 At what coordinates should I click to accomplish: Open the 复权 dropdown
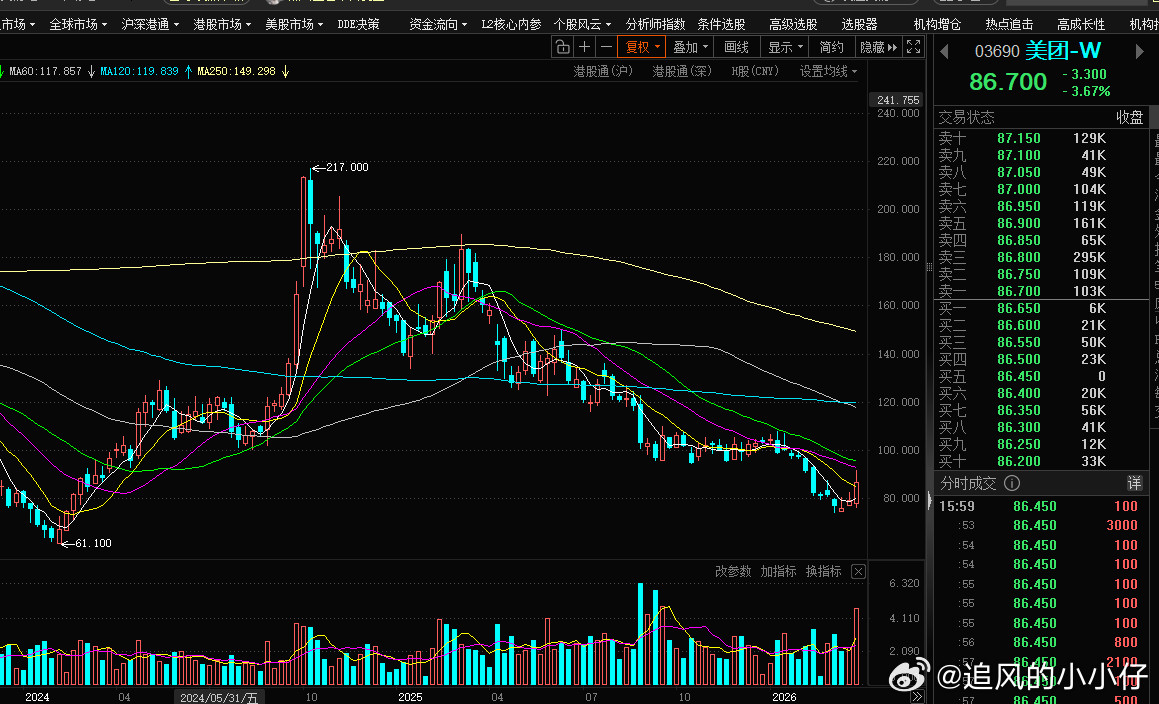tap(642, 47)
